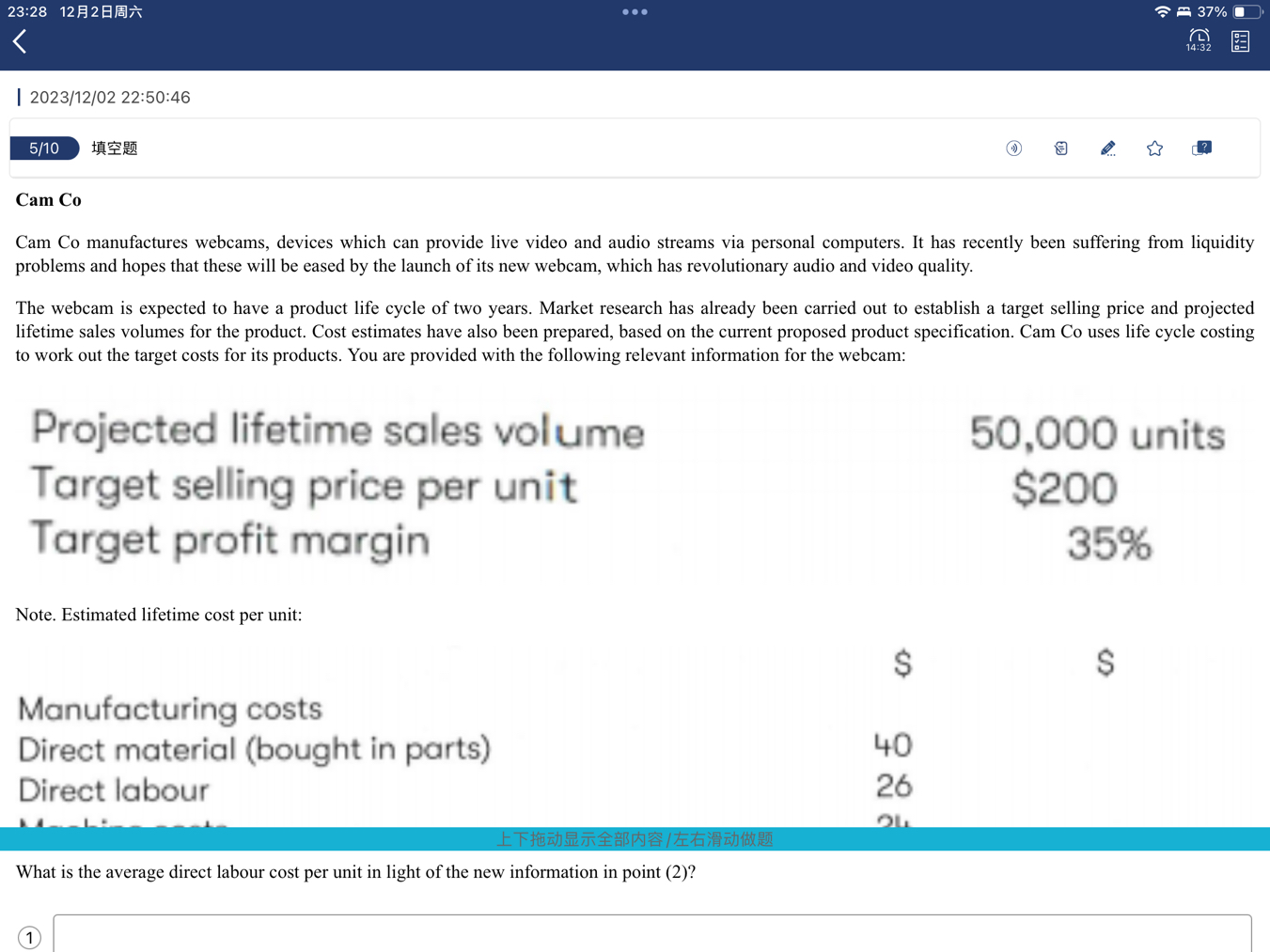Tap the blue drag handle divider bar
The image size is (1270, 952).
(635, 838)
